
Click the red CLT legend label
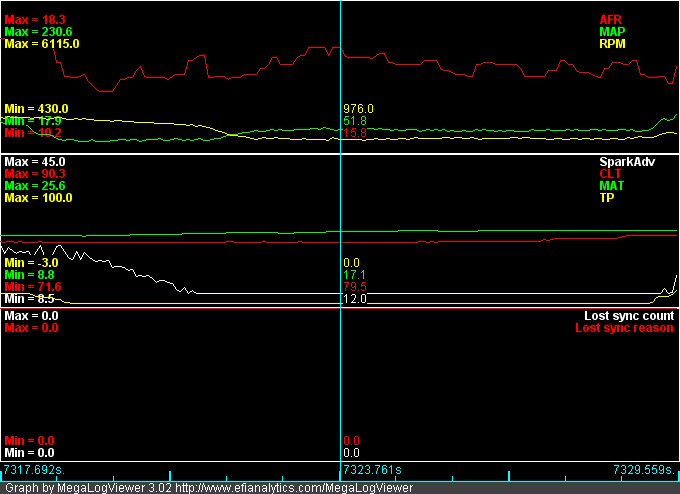(x=612, y=173)
